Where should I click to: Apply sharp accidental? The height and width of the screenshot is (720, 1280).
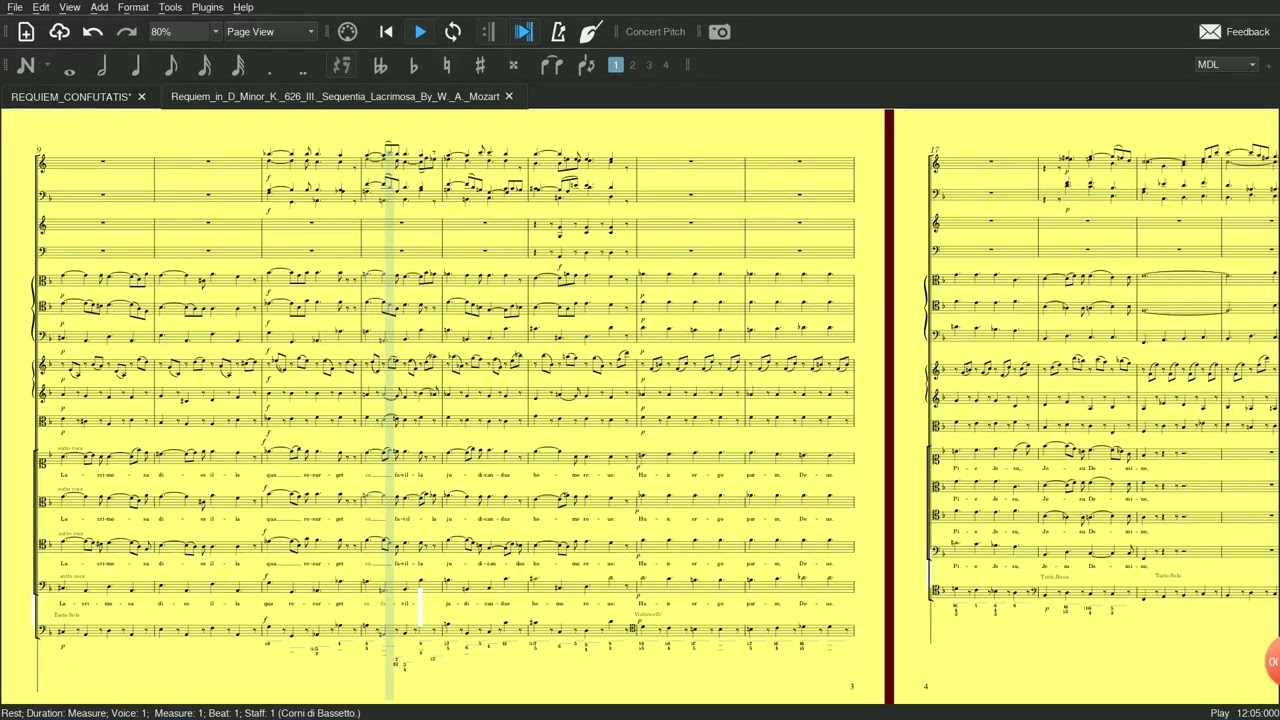[480, 66]
